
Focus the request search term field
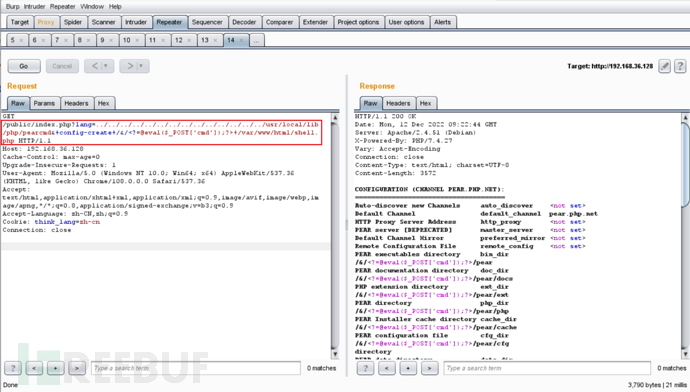point(196,368)
